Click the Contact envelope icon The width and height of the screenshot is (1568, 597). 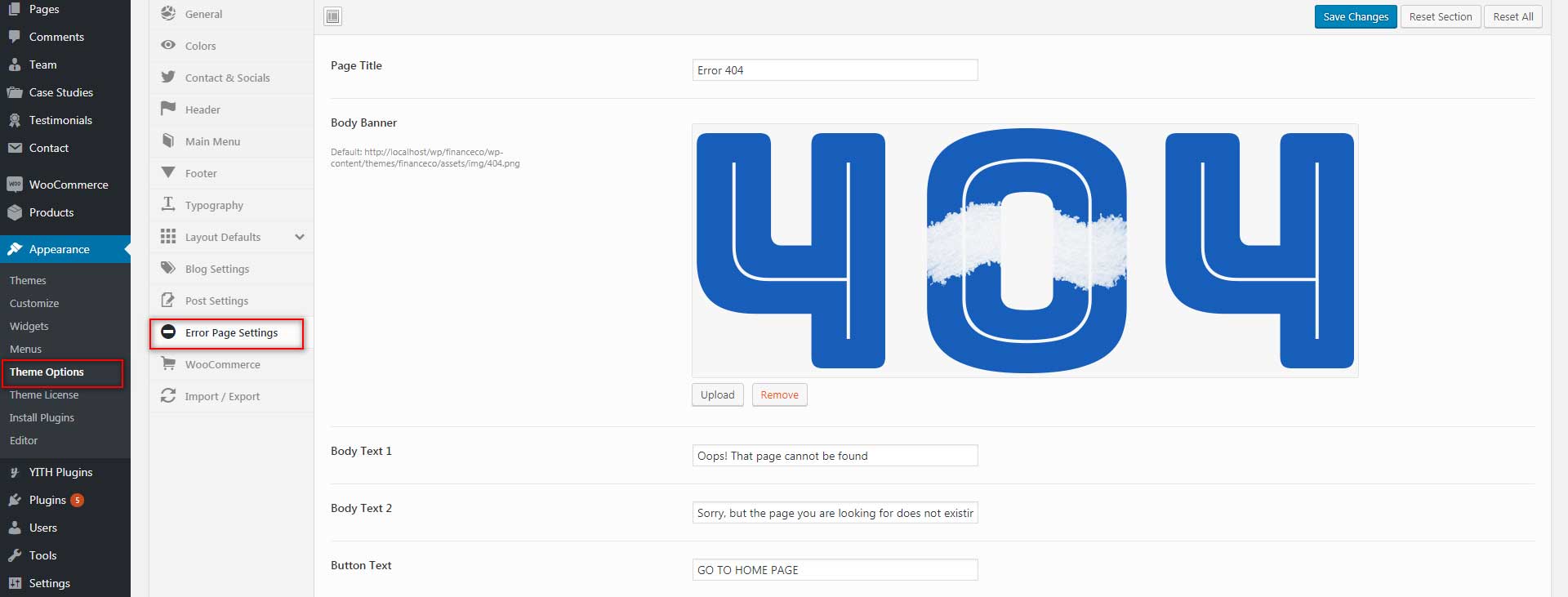click(x=15, y=148)
